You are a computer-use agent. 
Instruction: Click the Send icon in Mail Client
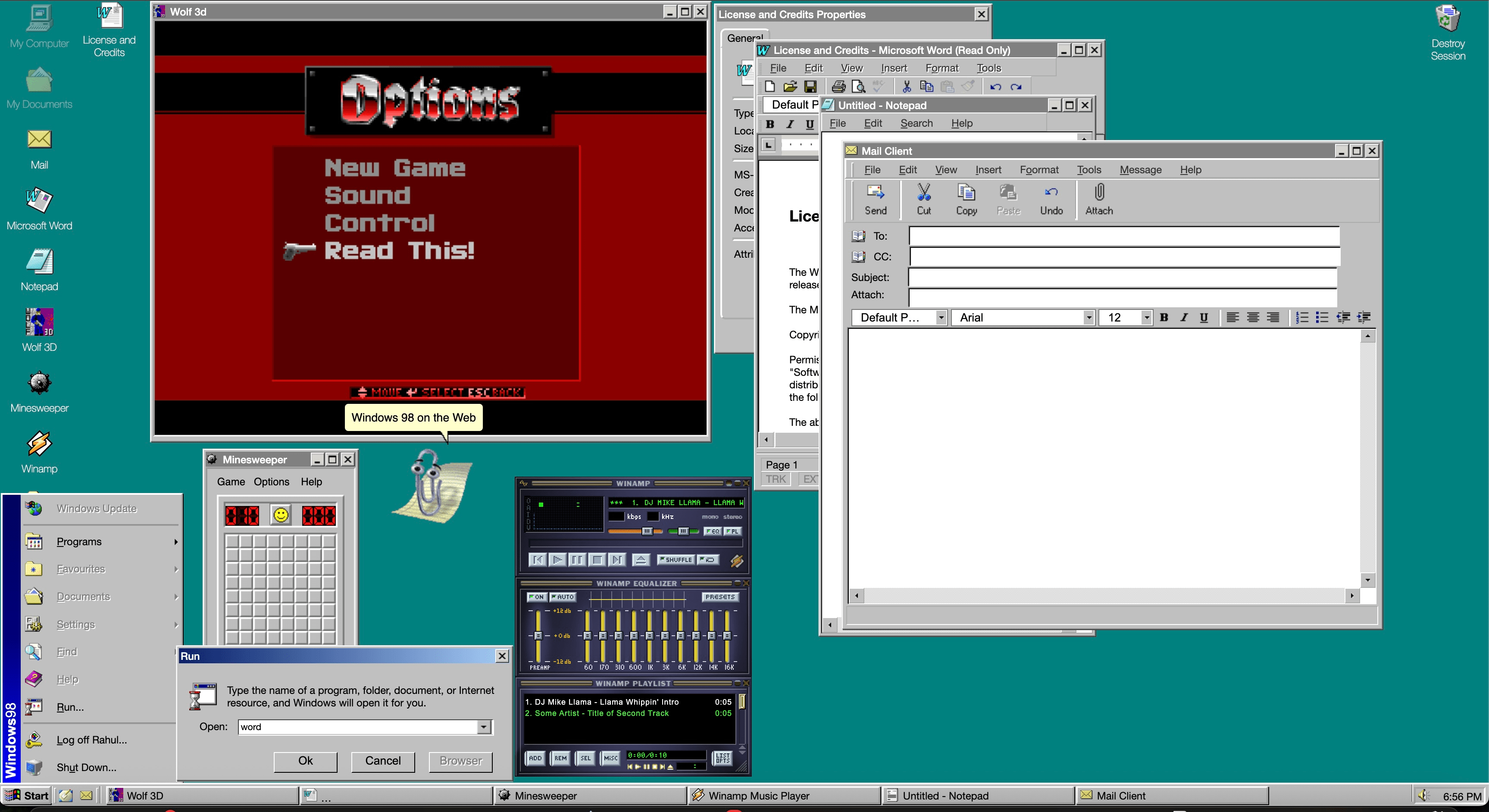point(875,193)
